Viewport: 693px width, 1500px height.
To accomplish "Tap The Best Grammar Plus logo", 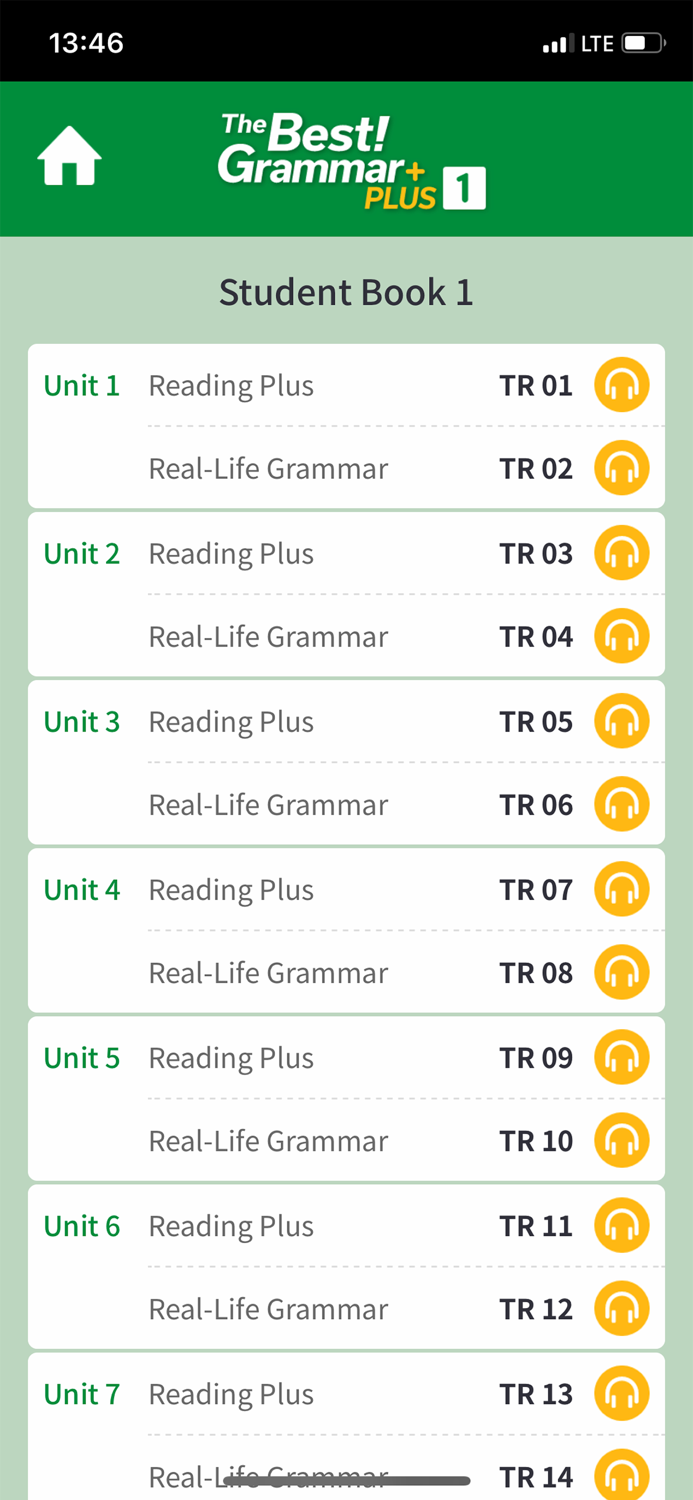I will (x=346, y=157).
